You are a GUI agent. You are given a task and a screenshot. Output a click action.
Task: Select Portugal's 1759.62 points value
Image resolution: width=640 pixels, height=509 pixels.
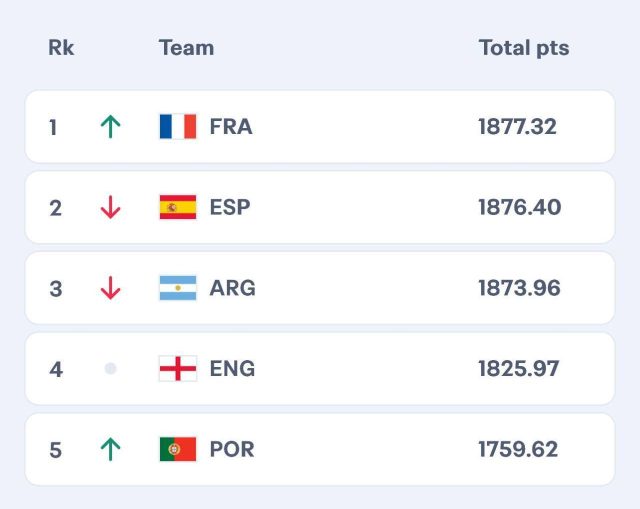point(518,449)
